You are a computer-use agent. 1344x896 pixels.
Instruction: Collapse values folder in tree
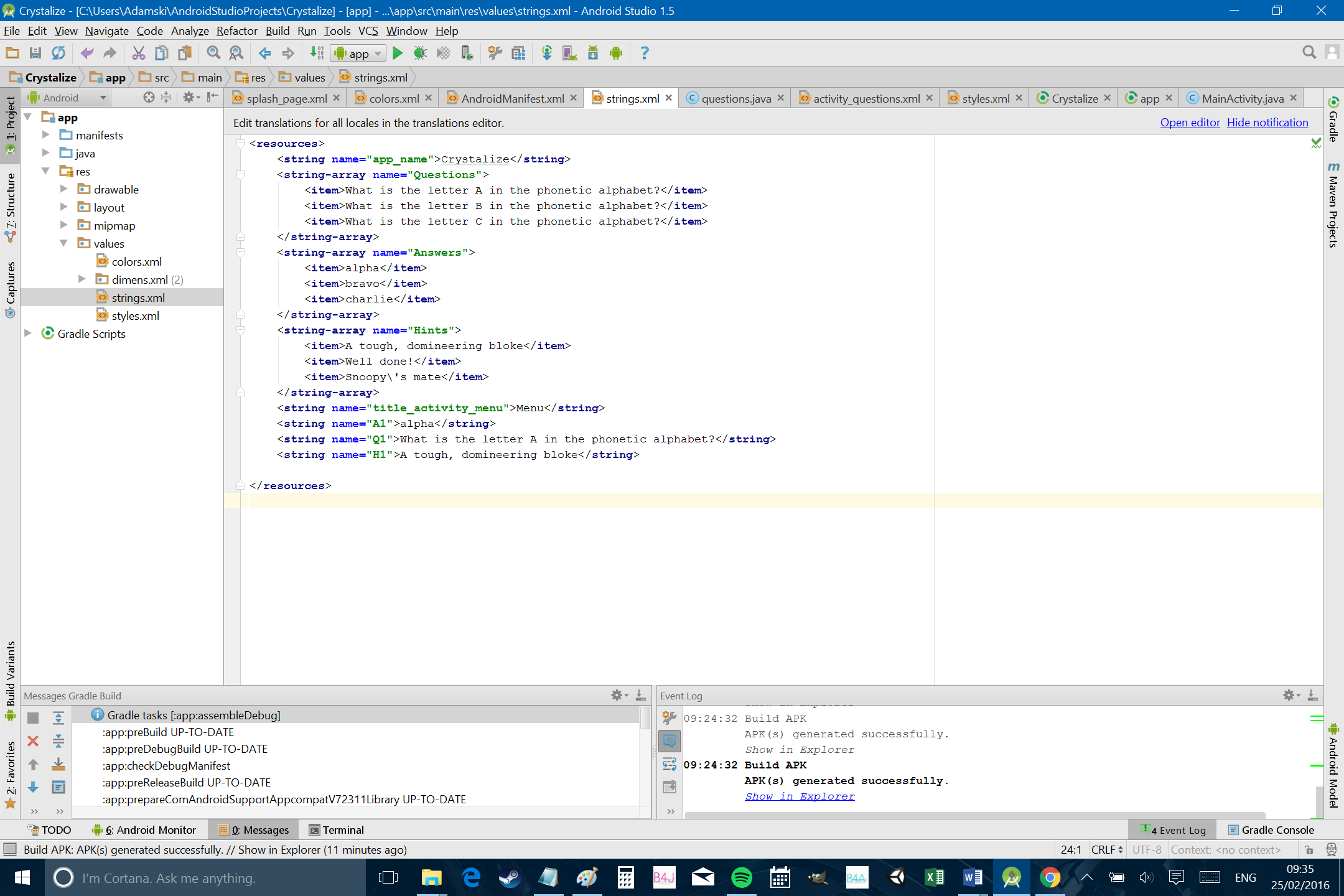point(63,243)
